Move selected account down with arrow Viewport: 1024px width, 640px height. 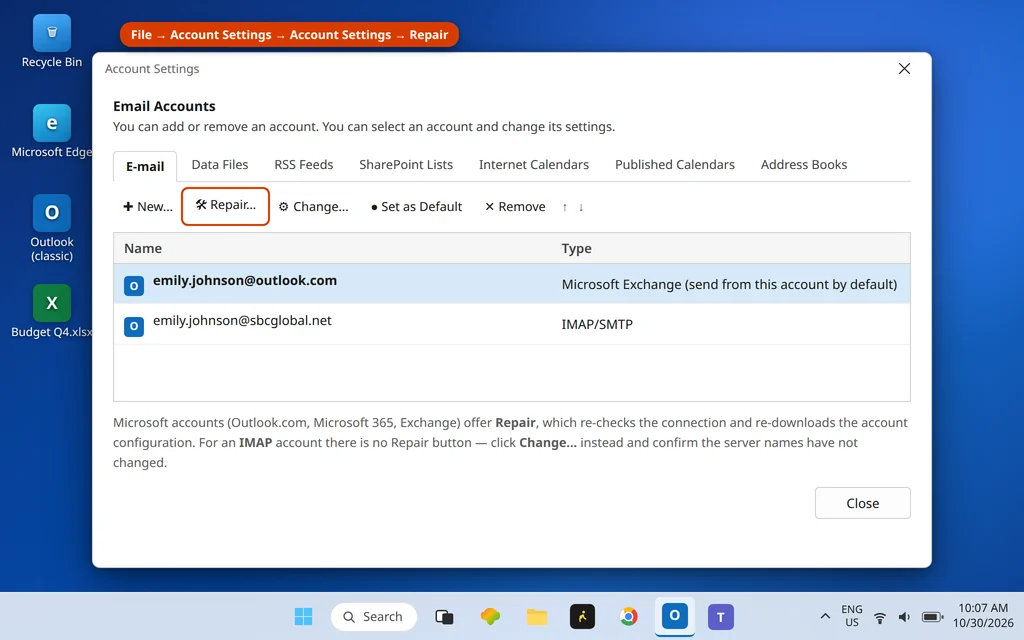581,207
